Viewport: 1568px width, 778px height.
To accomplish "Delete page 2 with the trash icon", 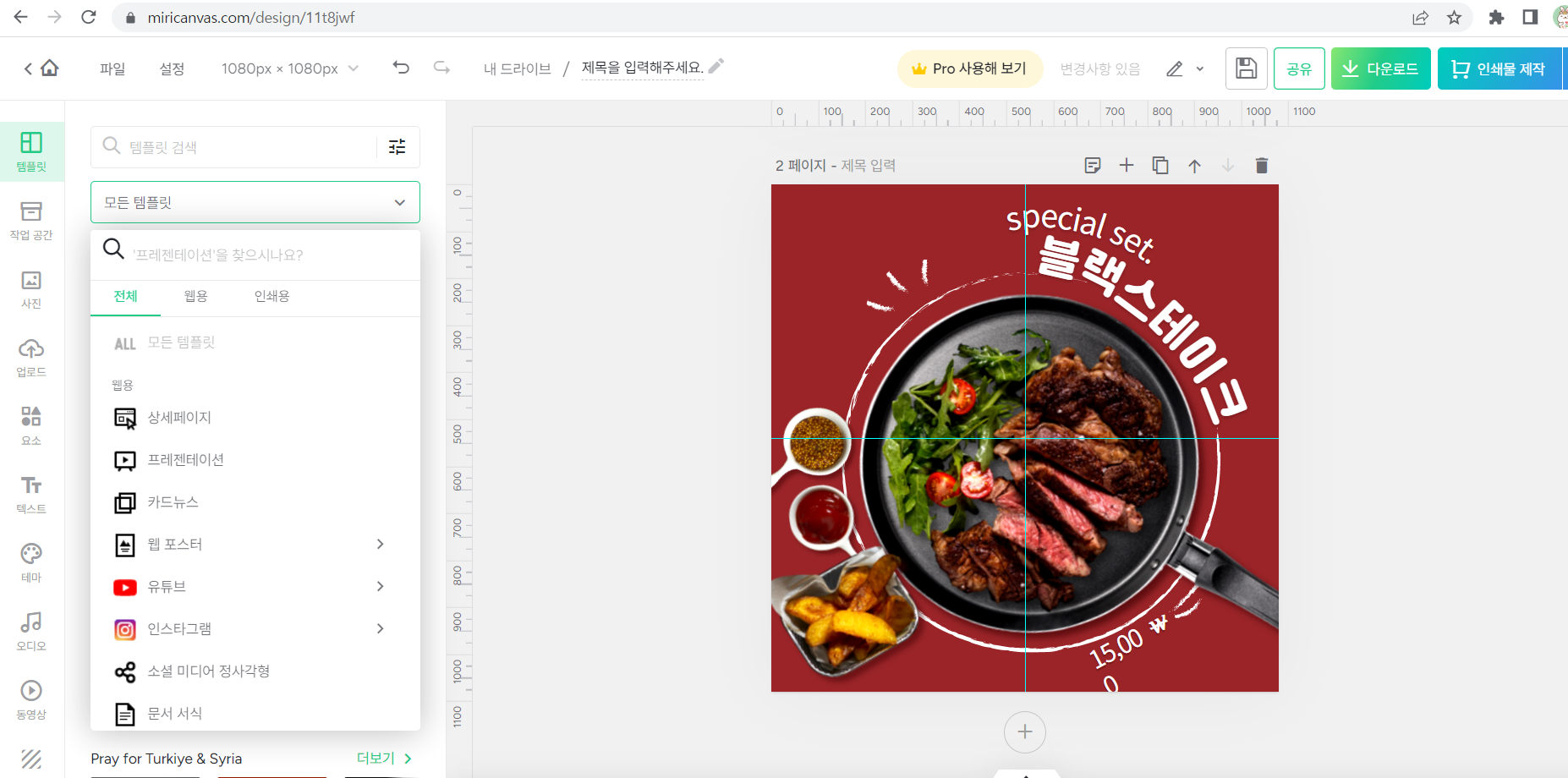I will pyautogui.click(x=1262, y=166).
